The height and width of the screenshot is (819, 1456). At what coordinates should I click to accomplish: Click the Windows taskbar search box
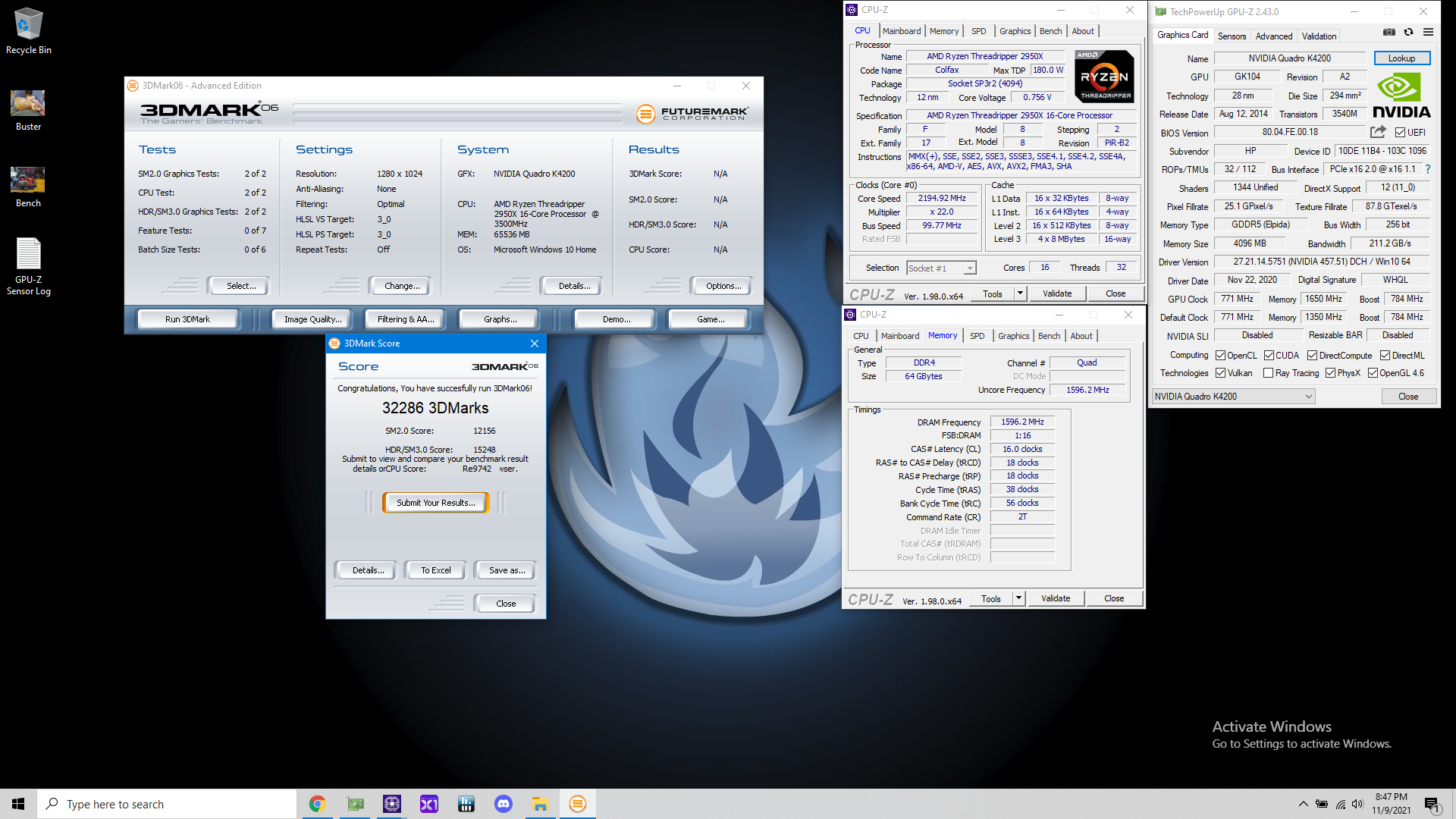[167, 804]
